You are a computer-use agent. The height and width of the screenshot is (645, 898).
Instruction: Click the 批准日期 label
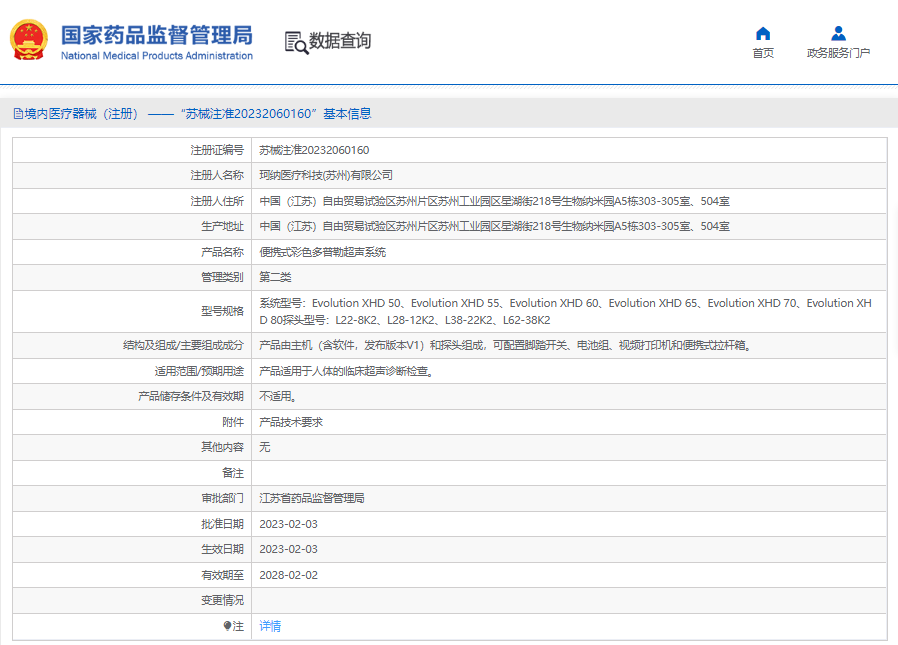click(222, 524)
